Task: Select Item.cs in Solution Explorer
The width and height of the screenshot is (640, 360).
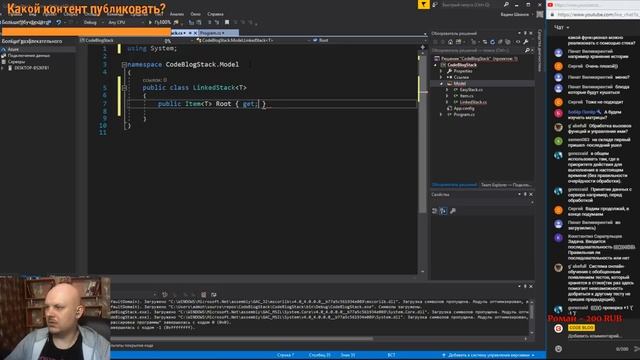Action: 467,96
